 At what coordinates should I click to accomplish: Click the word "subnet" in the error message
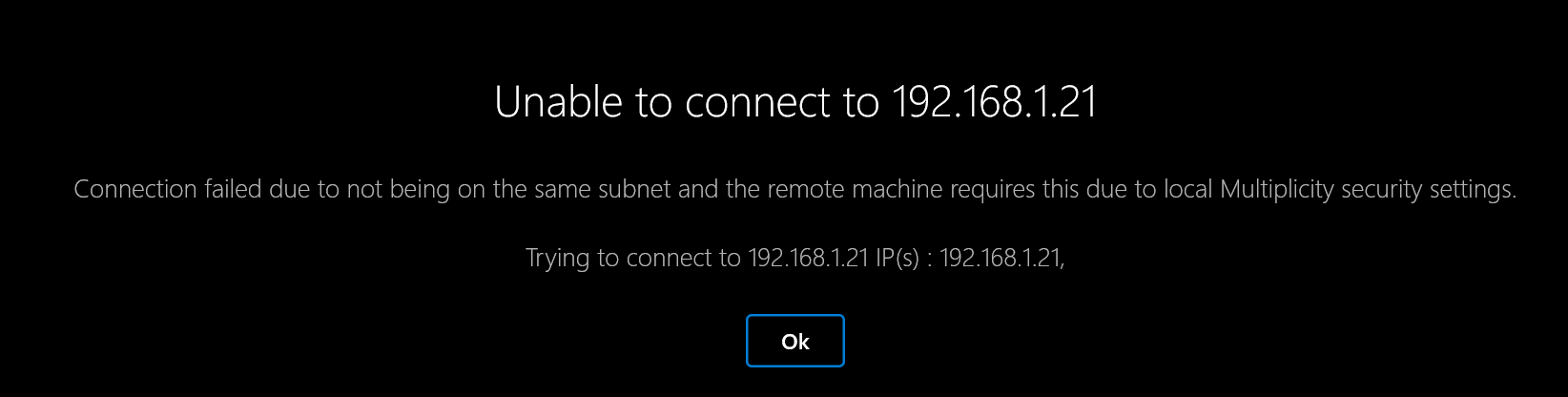634,189
